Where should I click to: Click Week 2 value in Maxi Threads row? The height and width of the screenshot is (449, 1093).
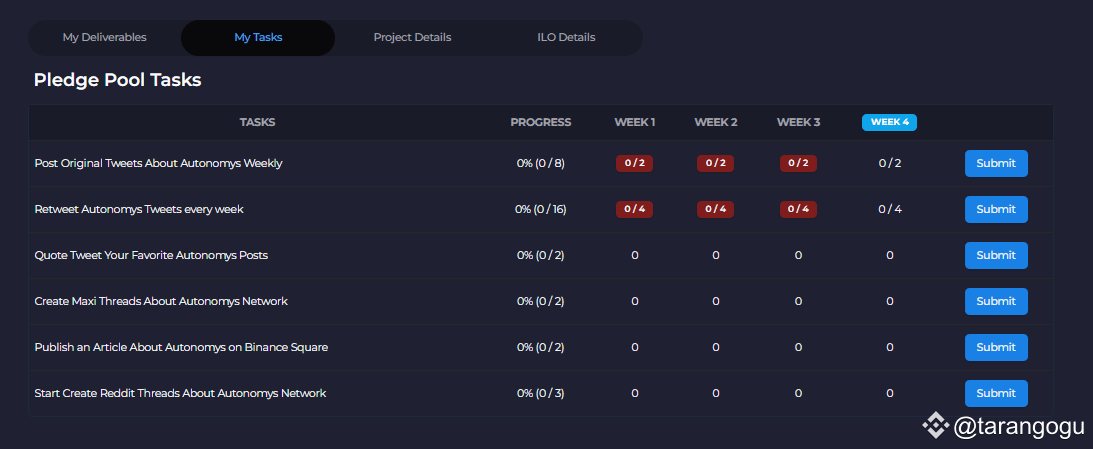(x=716, y=301)
